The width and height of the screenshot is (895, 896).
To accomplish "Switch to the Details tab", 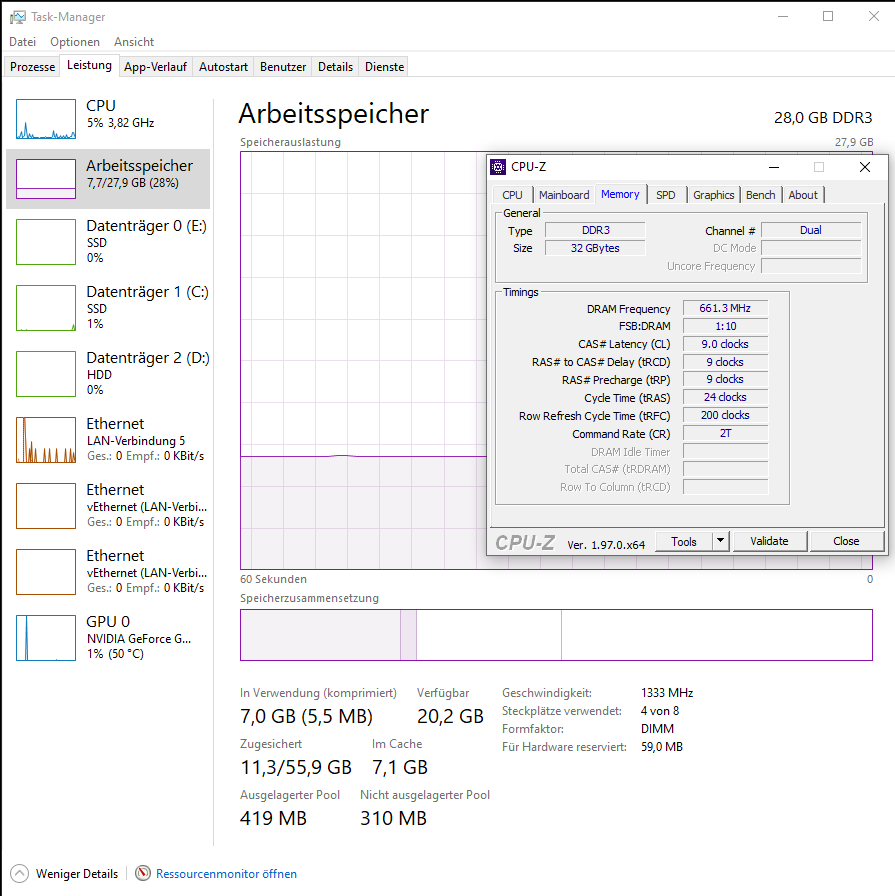I will (x=335, y=67).
